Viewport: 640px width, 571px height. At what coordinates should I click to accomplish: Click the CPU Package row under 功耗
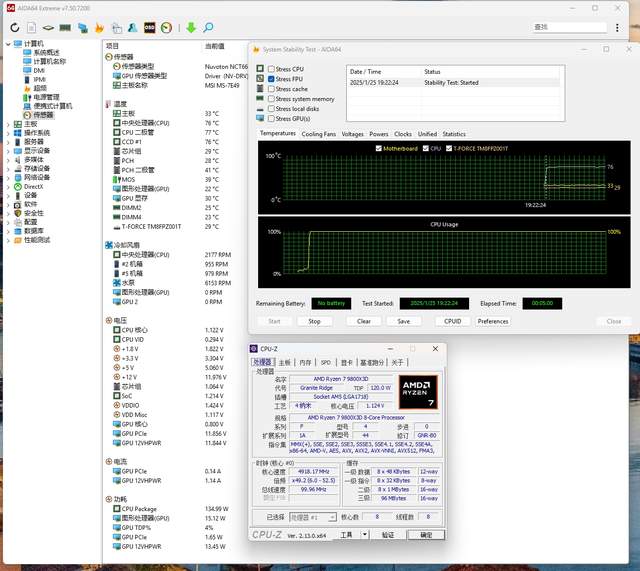pyautogui.click(x=171, y=509)
